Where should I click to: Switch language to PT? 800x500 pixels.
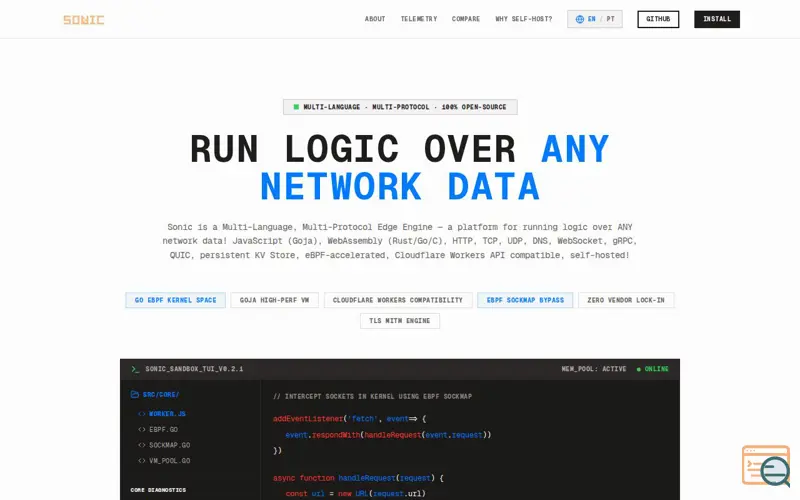pyautogui.click(x=611, y=19)
